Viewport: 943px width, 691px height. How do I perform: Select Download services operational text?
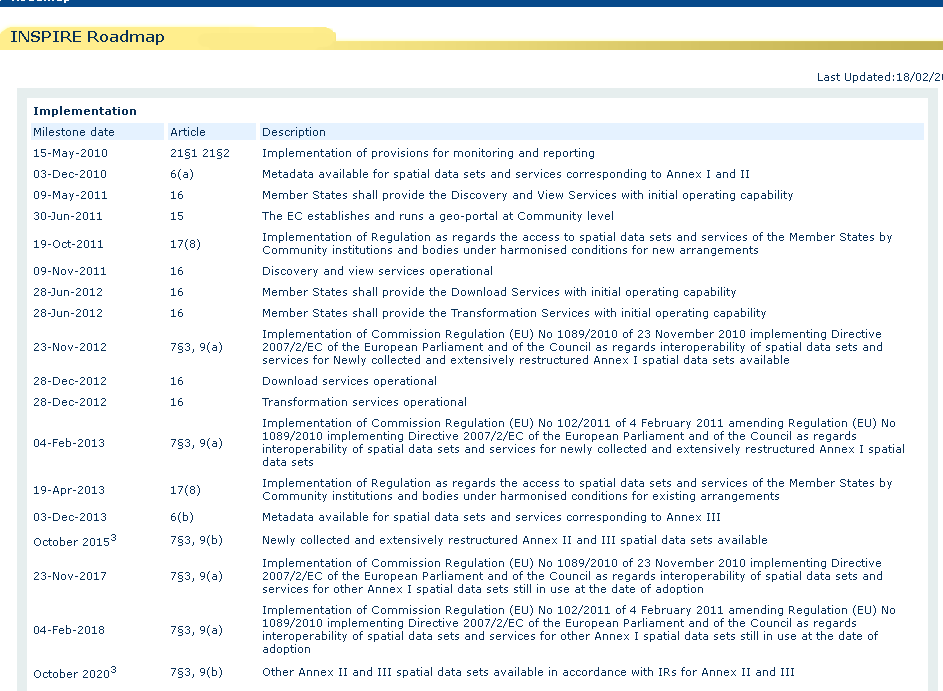(349, 381)
